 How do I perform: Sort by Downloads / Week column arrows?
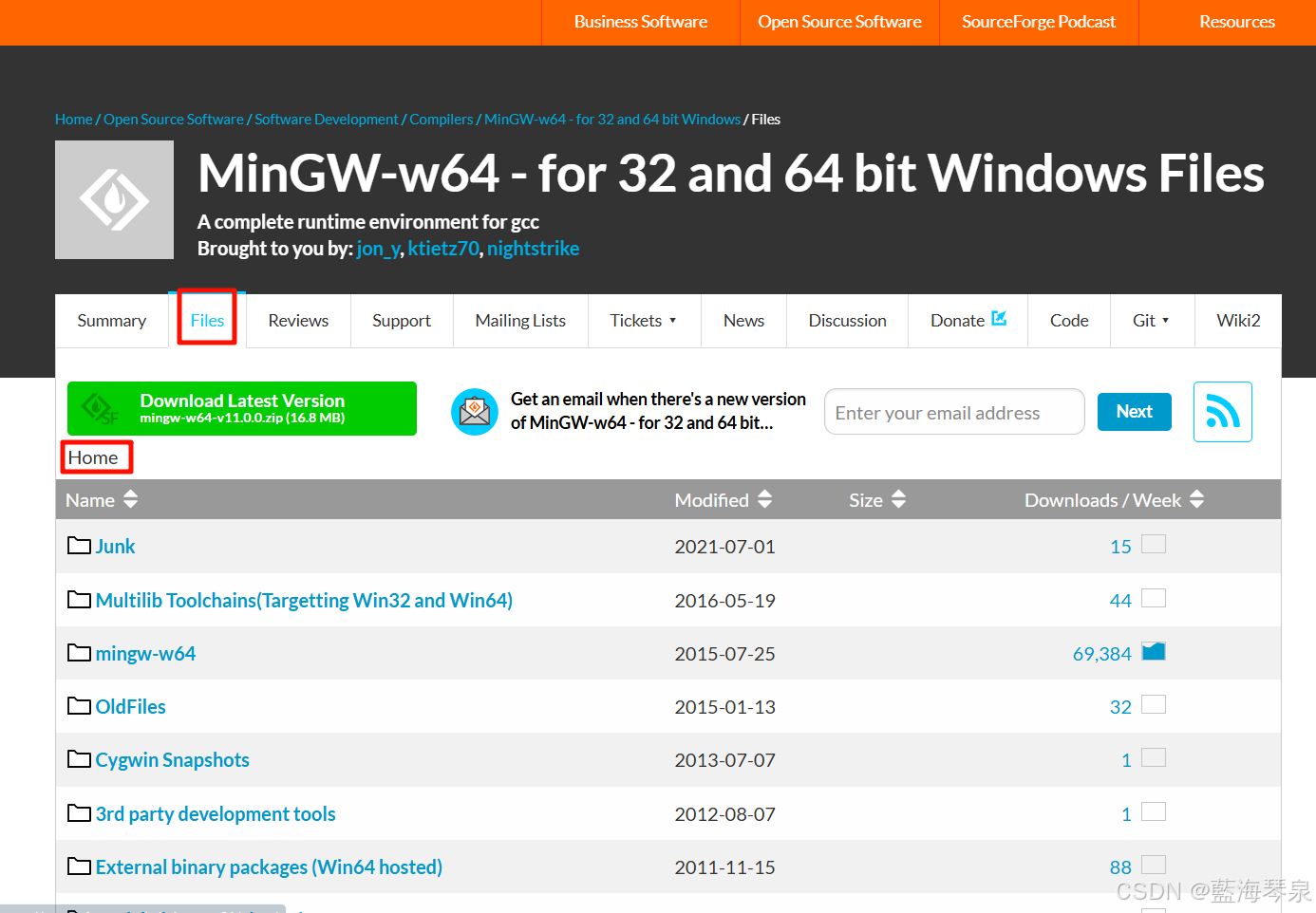(x=1196, y=499)
